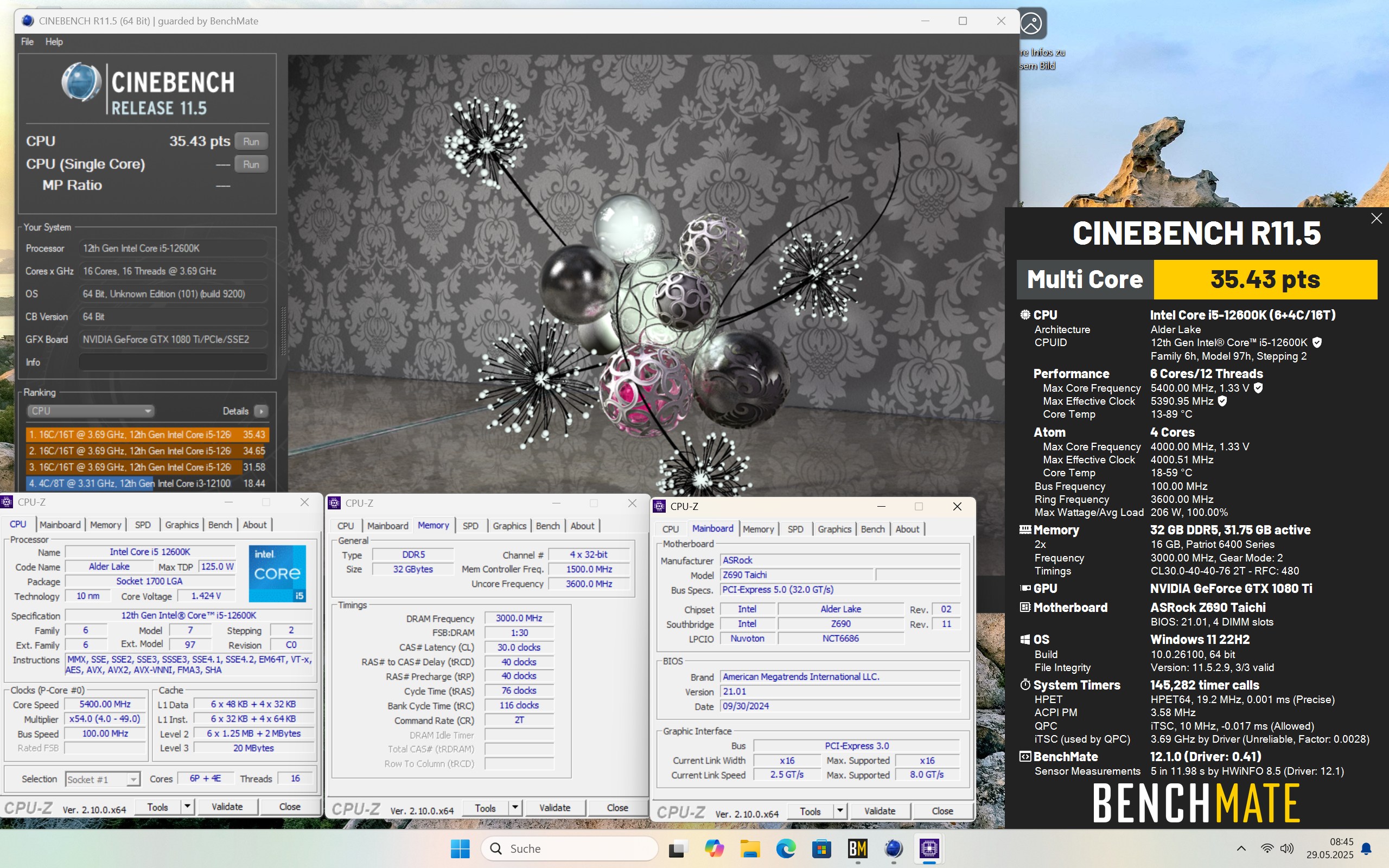The height and width of the screenshot is (868, 1389).
Task: Click Validate in Mainboard CPU-Z window
Action: coord(880,812)
